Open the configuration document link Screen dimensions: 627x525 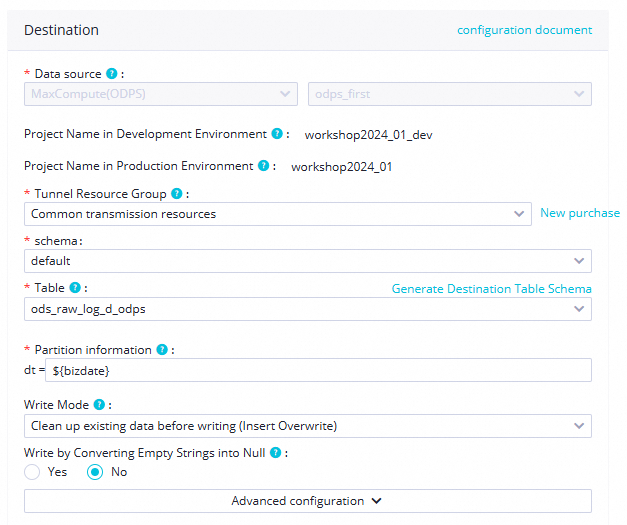tap(524, 30)
